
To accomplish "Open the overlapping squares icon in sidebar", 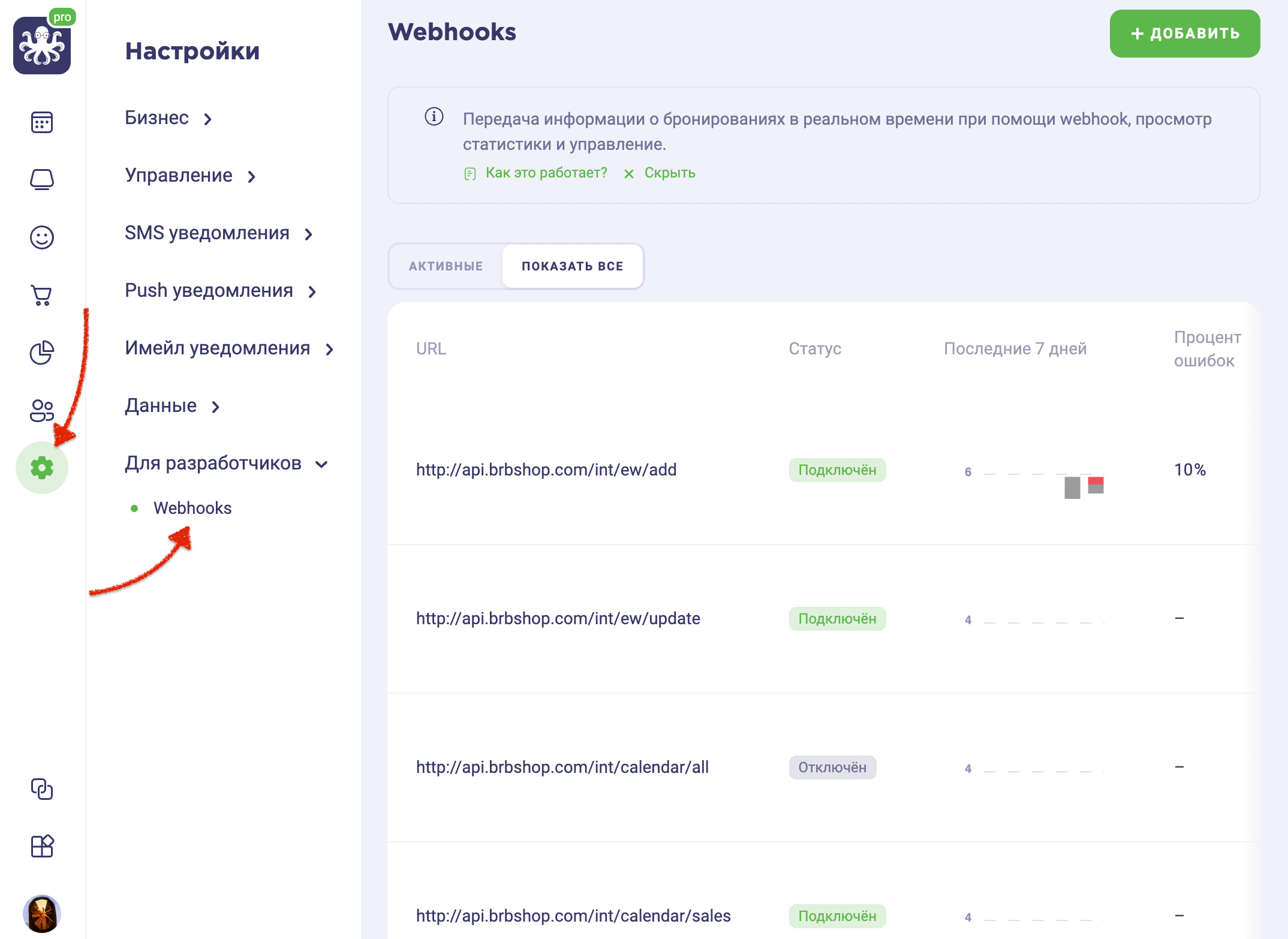I will click(42, 789).
